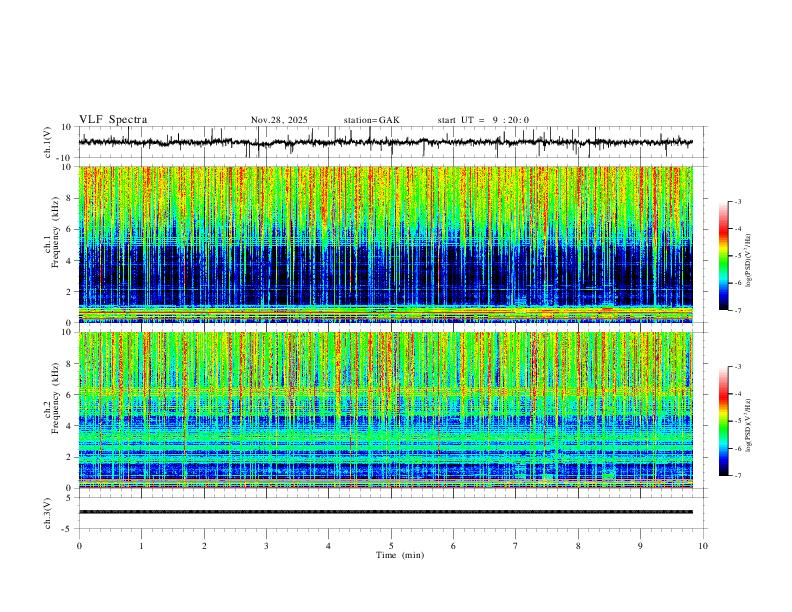Viewport: 792px width, 612px height.
Task: Click time axis tick label '1'
Action: tap(141, 546)
